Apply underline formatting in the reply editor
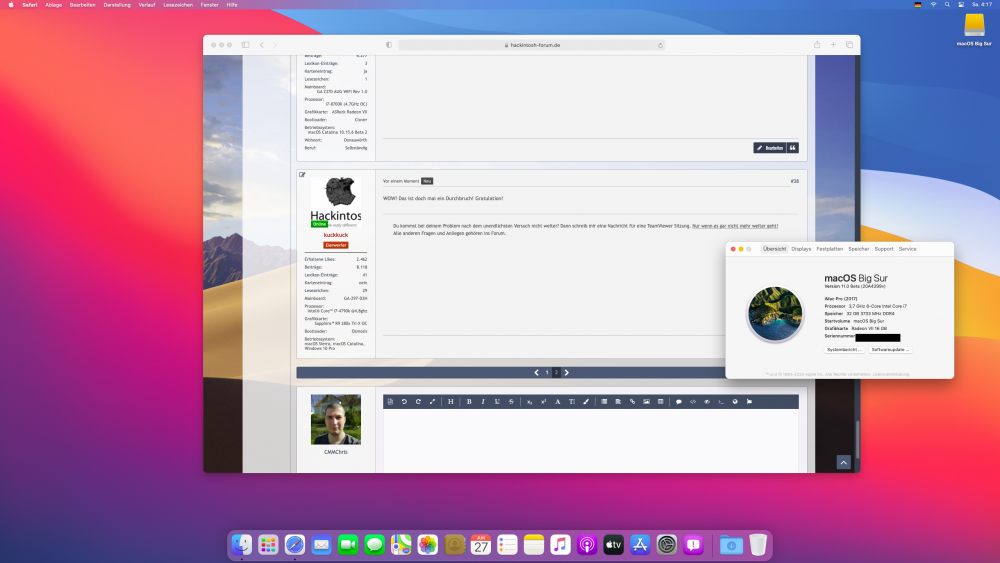 [497, 402]
